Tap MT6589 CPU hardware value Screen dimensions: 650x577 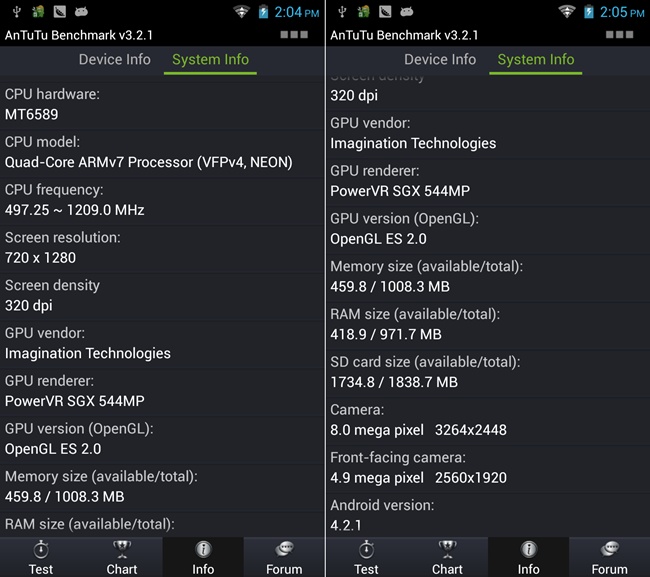coord(32,114)
